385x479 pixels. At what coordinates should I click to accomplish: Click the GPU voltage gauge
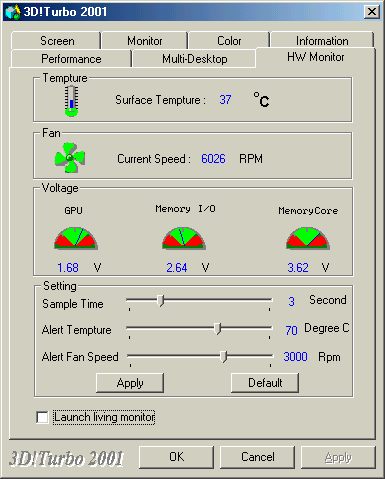point(76,238)
